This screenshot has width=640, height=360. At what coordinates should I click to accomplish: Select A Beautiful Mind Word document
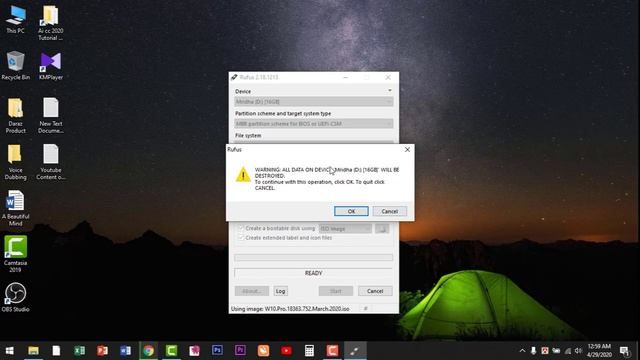16,208
